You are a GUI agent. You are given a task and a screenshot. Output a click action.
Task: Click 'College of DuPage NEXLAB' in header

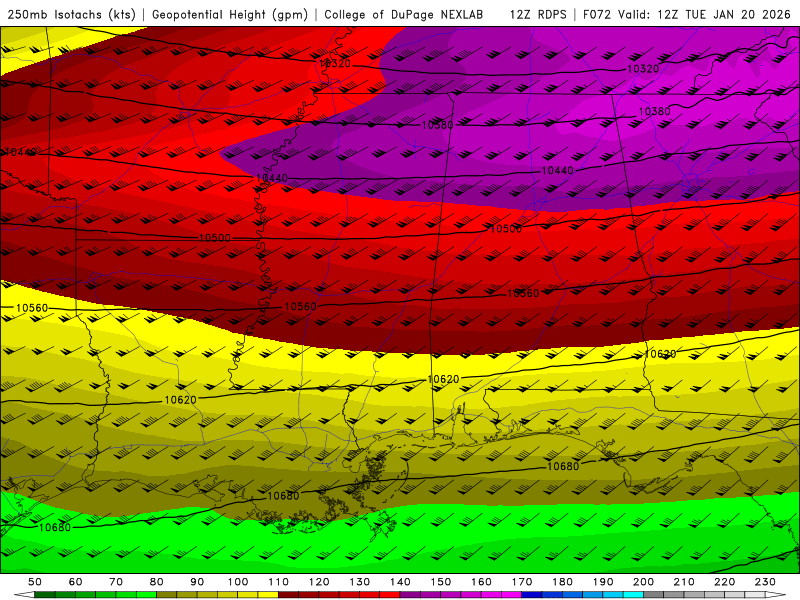(x=404, y=14)
